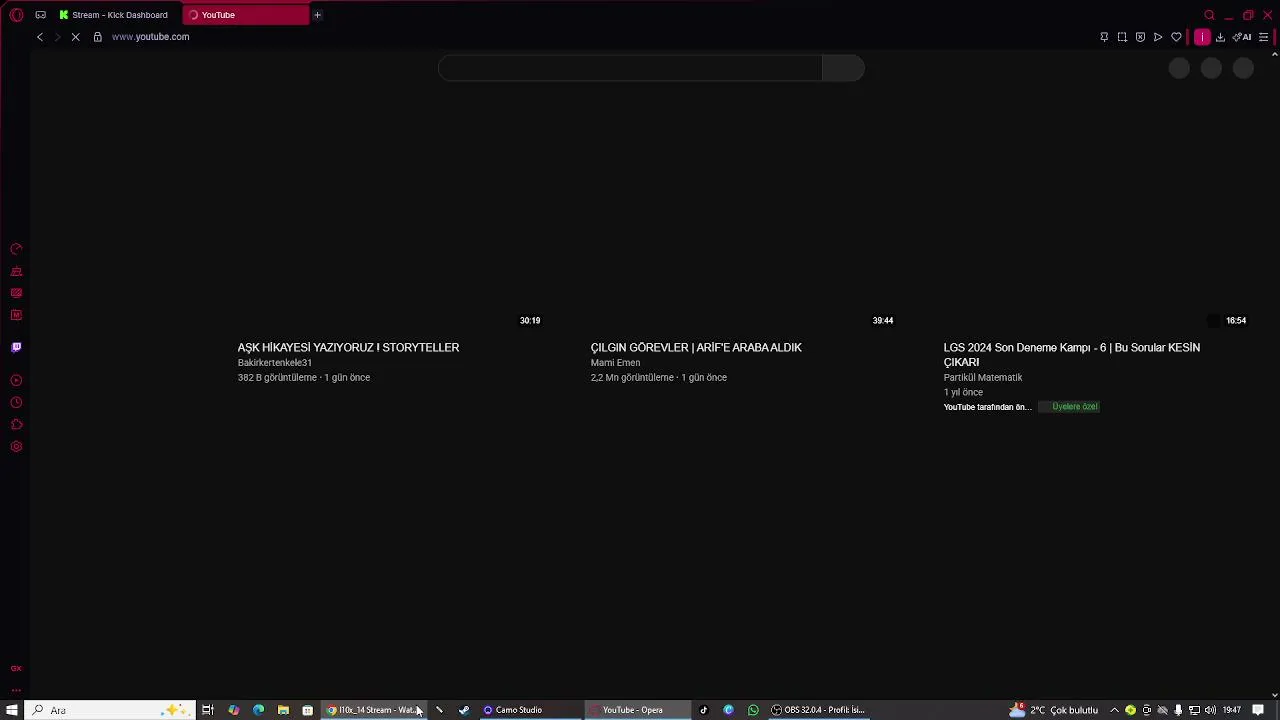Expand hidden system tray icons chevron
The width and height of the screenshot is (1280, 720).
(x=1114, y=710)
